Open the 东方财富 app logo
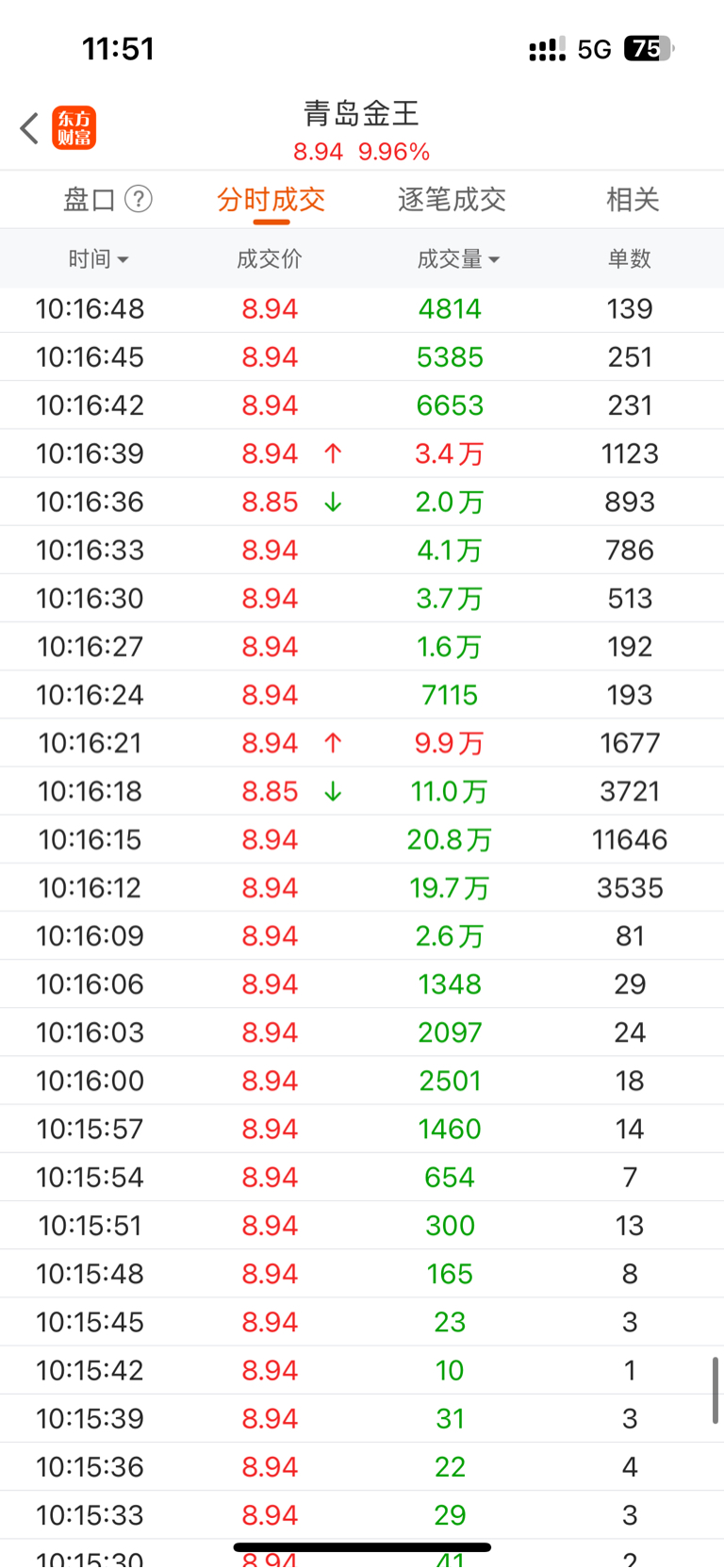This screenshot has height=1568, width=724. tap(74, 128)
